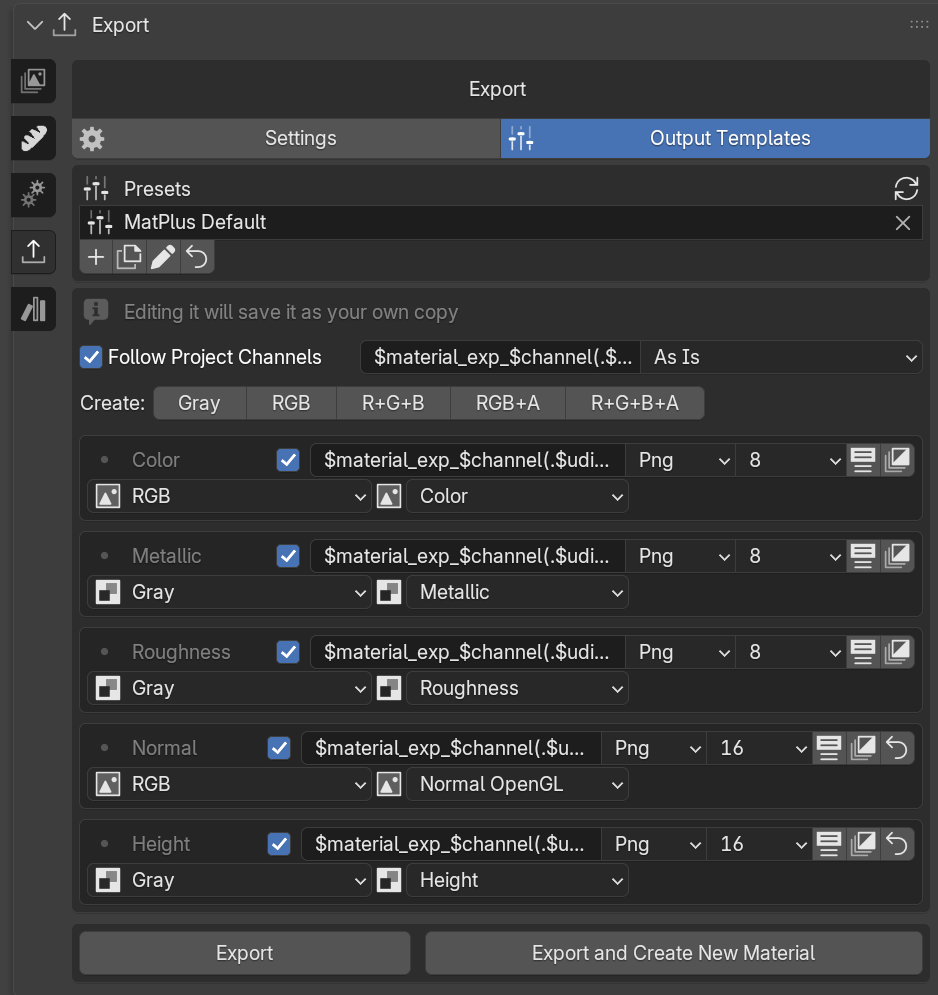This screenshot has width=938, height=995.
Task: Create an R+G+B+A output
Action: coord(635,403)
